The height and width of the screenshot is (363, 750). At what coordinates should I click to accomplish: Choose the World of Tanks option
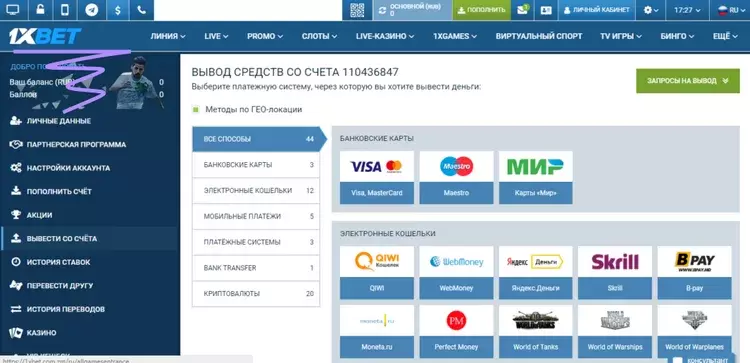tap(536, 331)
